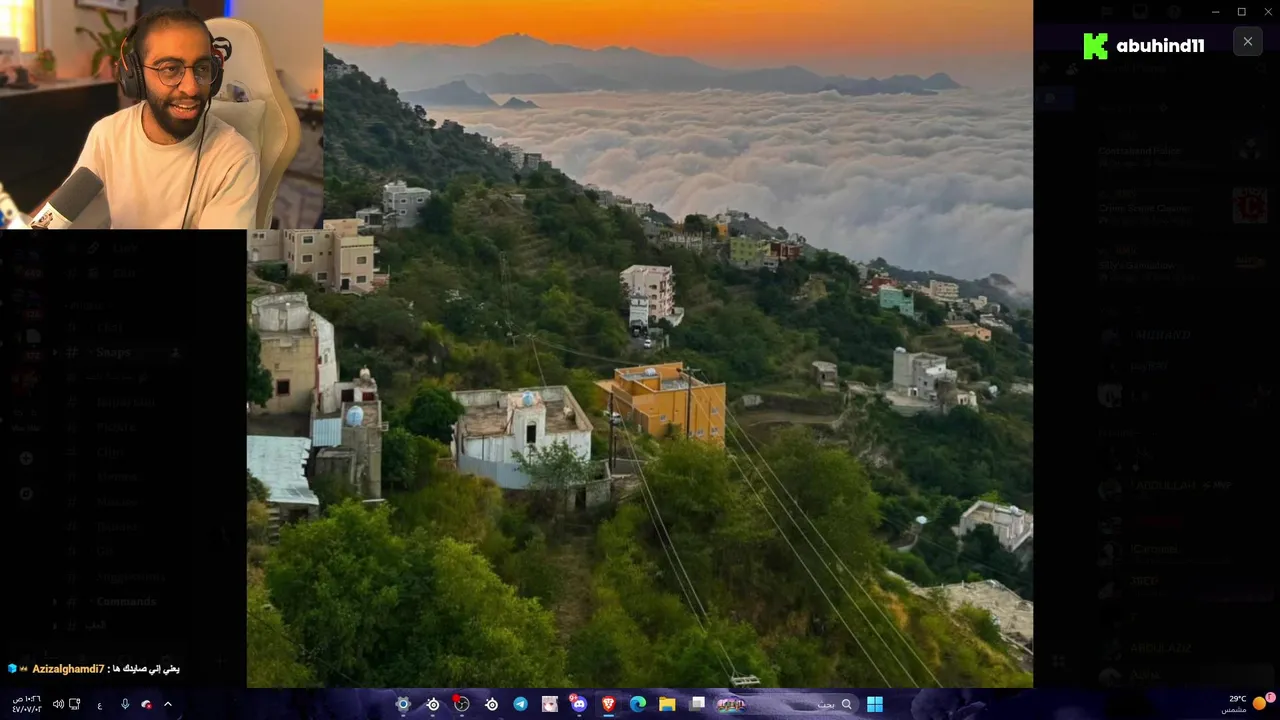The image size is (1280, 720).
Task: Open the taskbar clock and date
Action: (x=27, y=704)
